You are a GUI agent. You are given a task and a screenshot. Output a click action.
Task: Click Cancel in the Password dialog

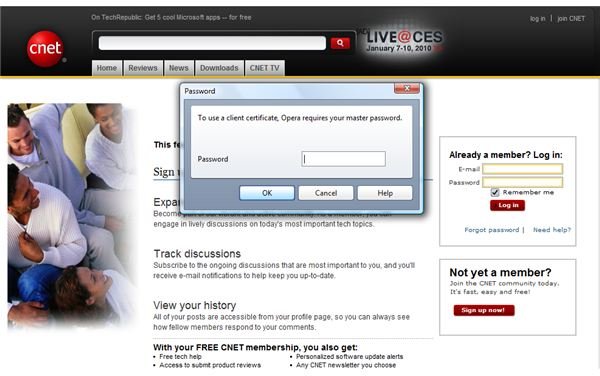326,193
